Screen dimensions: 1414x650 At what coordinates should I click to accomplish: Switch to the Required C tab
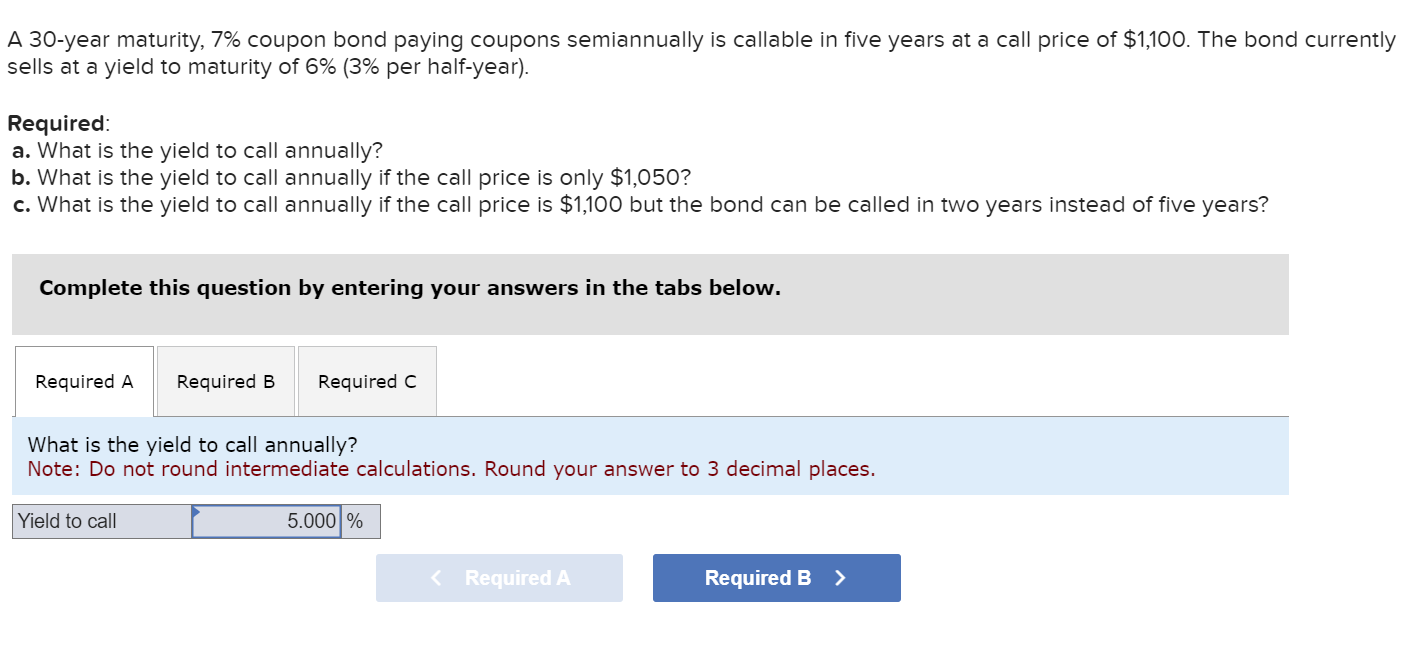point(367,381)
